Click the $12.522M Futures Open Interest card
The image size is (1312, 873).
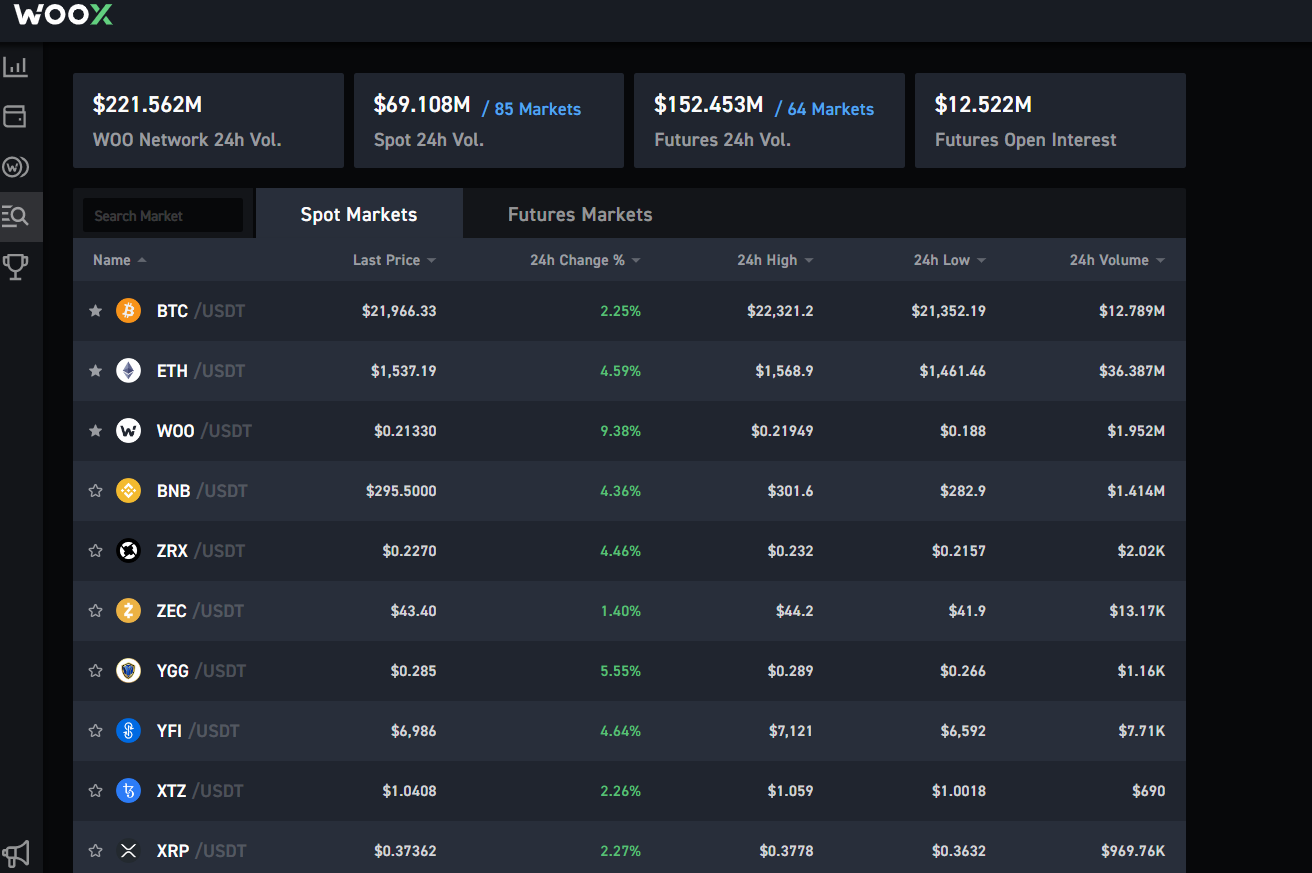point(1050,120)
